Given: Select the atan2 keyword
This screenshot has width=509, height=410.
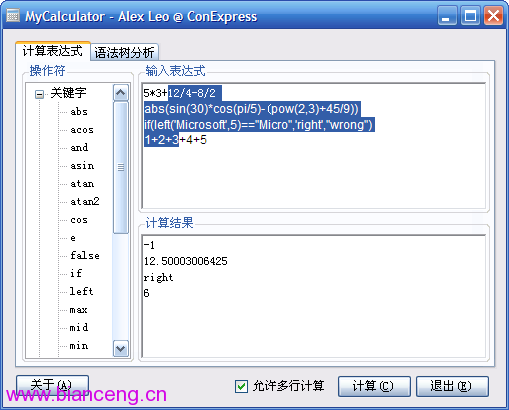Looking at the screenshot, I should tap(85, 201).
